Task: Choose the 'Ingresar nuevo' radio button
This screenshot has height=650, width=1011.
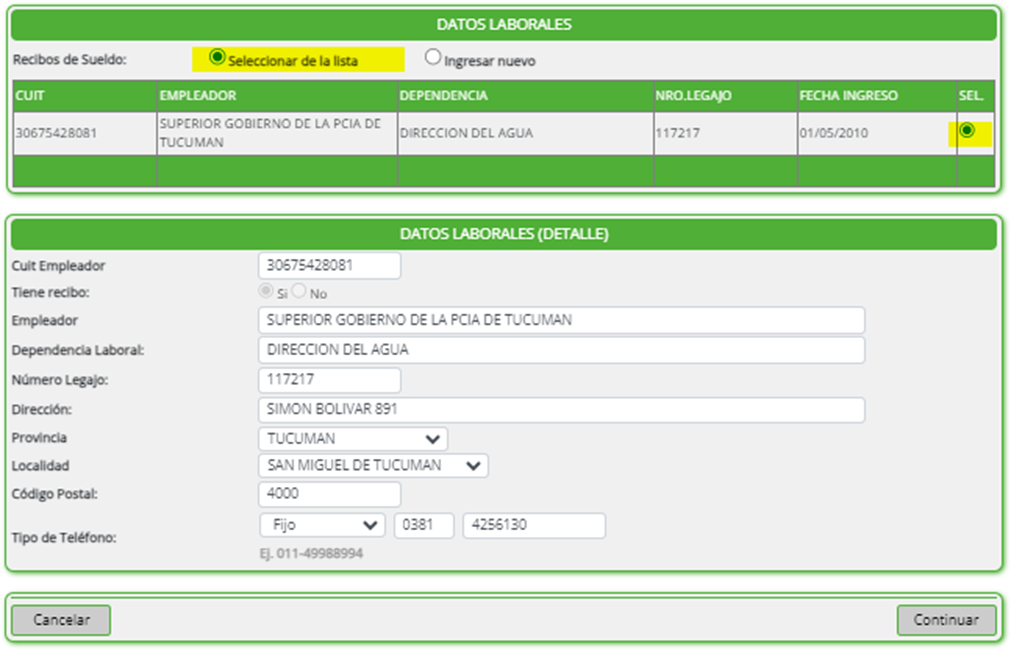Action: coord(433,58)
